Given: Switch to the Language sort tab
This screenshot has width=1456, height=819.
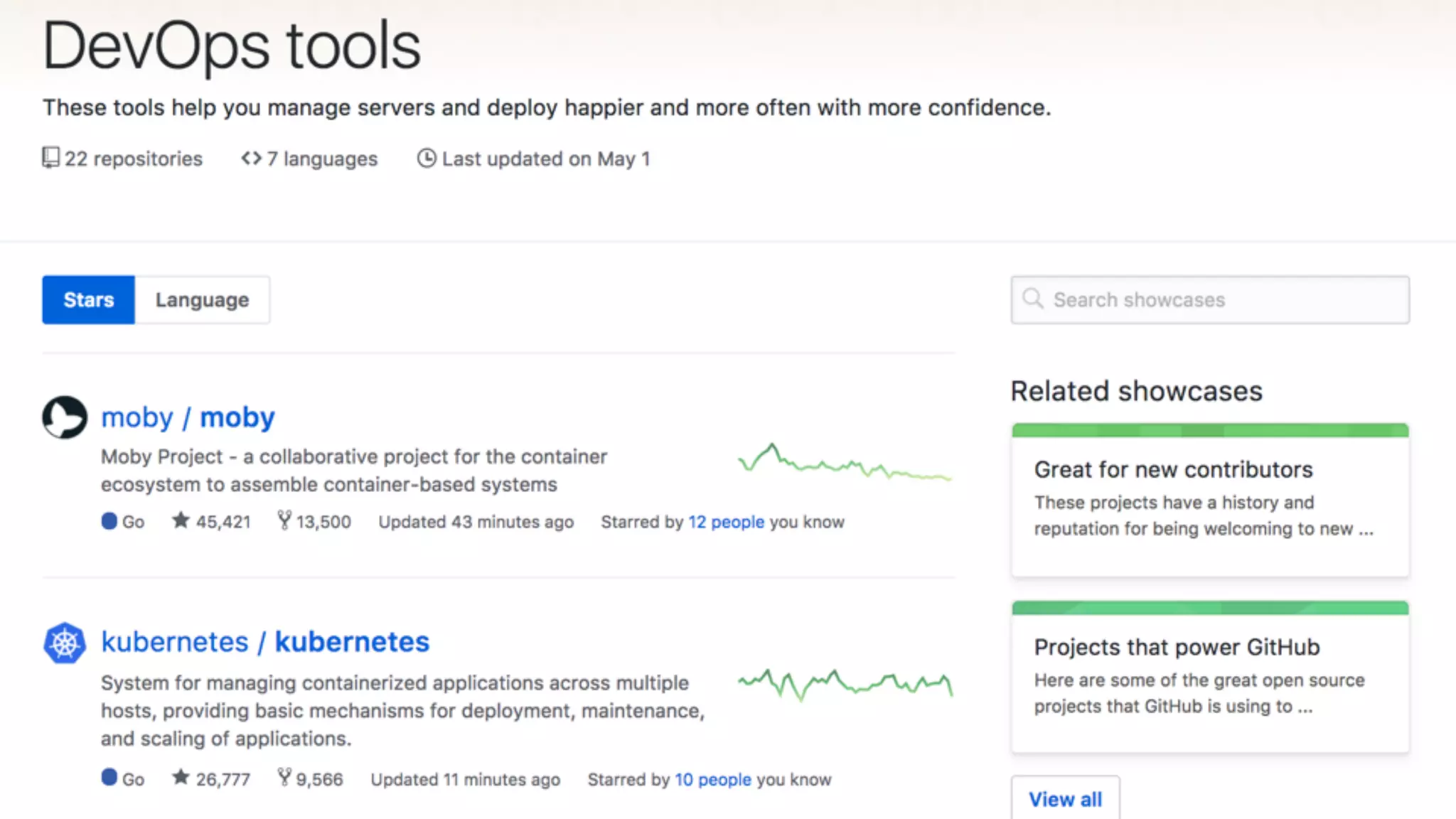Looking at the screenshot, I should [203, 300].
